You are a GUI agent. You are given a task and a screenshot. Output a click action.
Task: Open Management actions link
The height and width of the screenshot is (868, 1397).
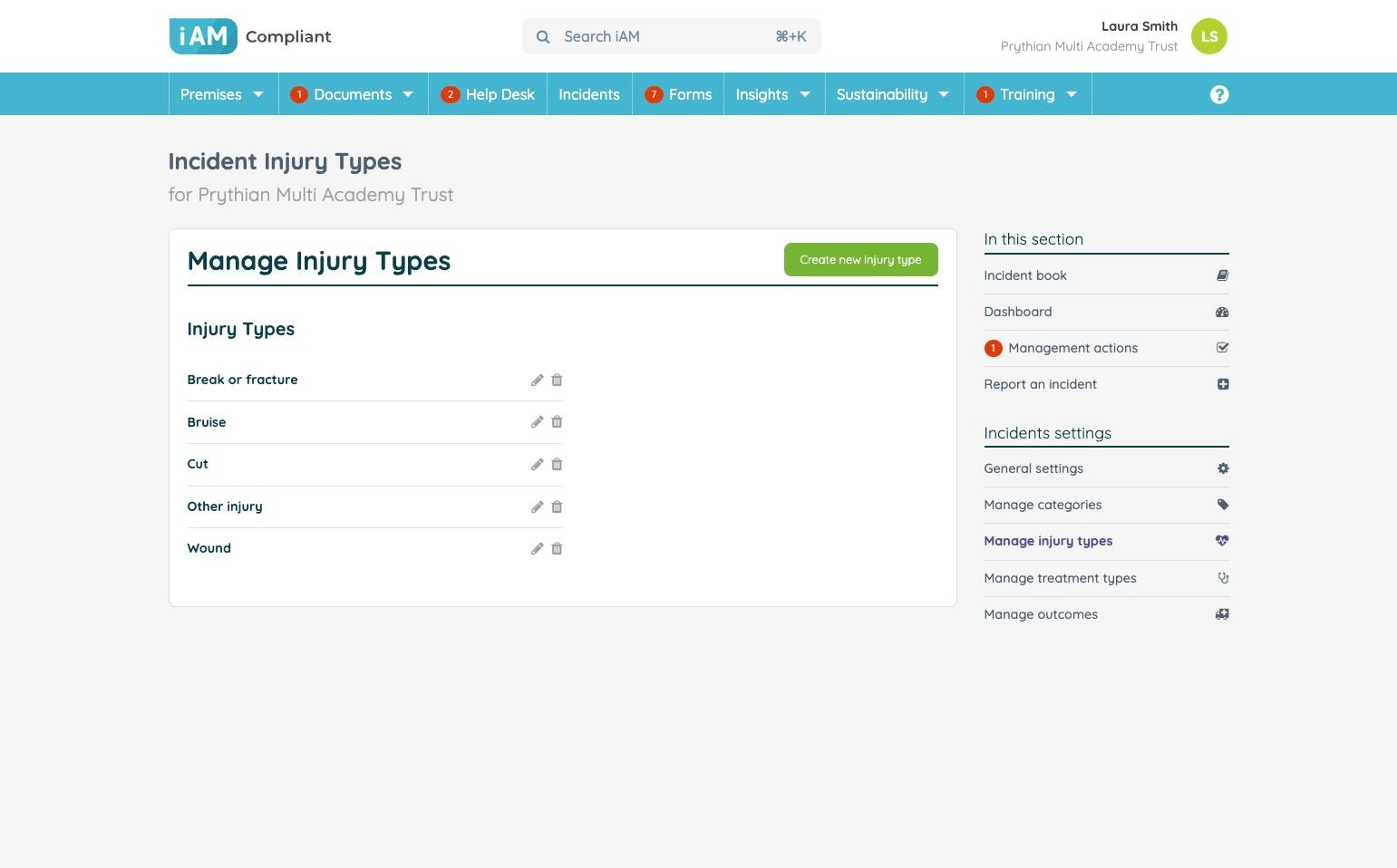1072,348
